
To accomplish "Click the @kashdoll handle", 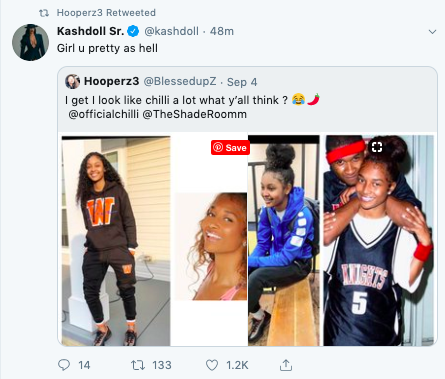I will pyautogui.click(x=171, y=31).
